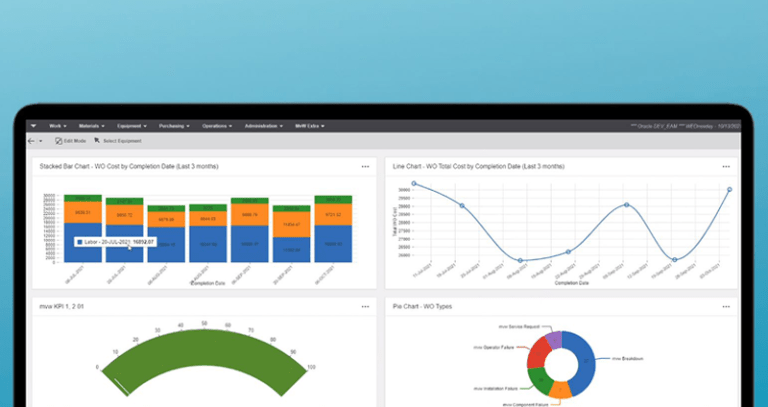Open Line Chart widget options (three dots)
Screen dimensions: 768x407
pyautogui.click(x=726, y=167)
